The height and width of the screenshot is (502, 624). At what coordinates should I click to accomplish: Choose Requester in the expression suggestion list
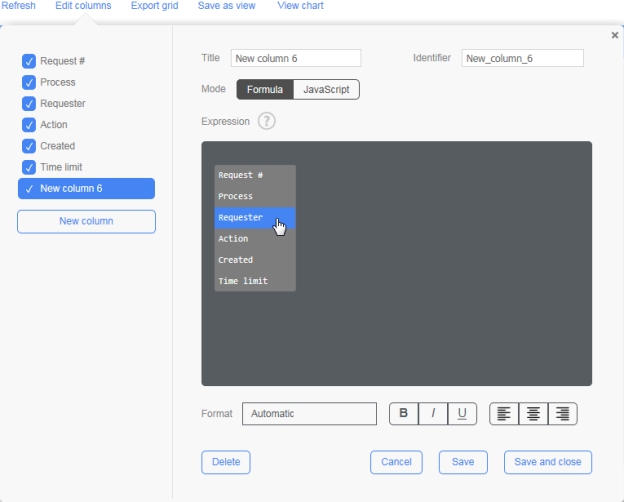pyautogui.click(x=254, y=218)
